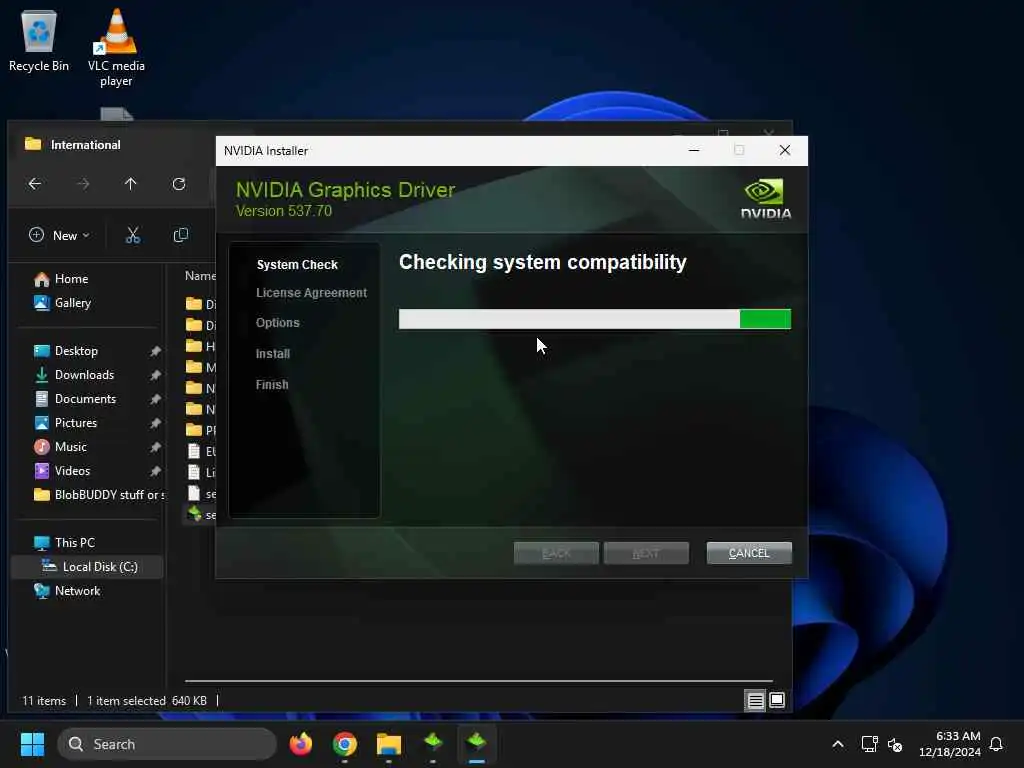Select Local Disk (C:) in navigation pane

pyautogui.click(x=88, y=567)
